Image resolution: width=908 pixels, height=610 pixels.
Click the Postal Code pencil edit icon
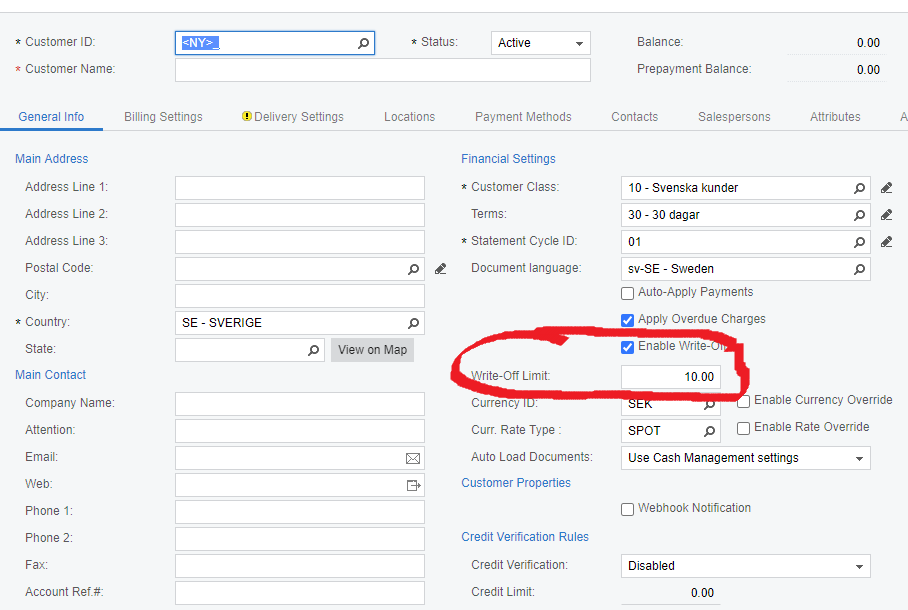440,269
